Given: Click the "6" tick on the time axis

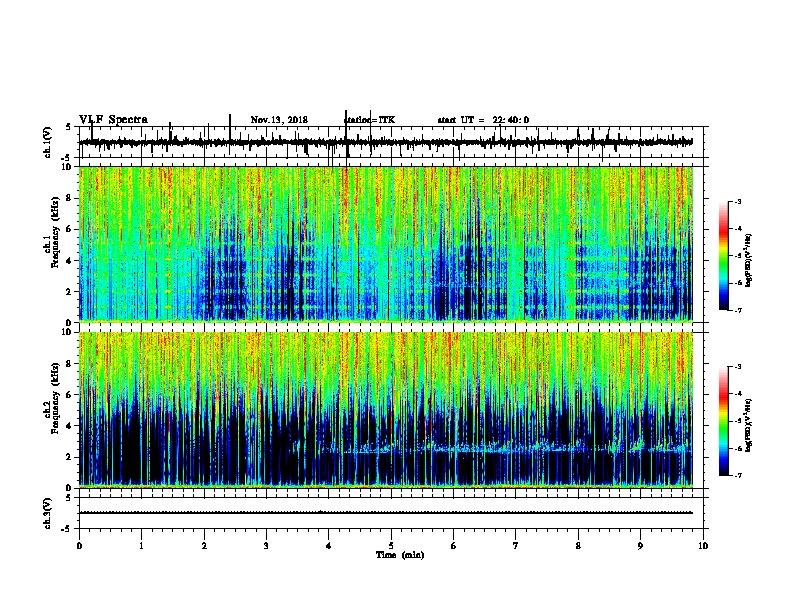Looking at the screenshot, I should (454, 546).
